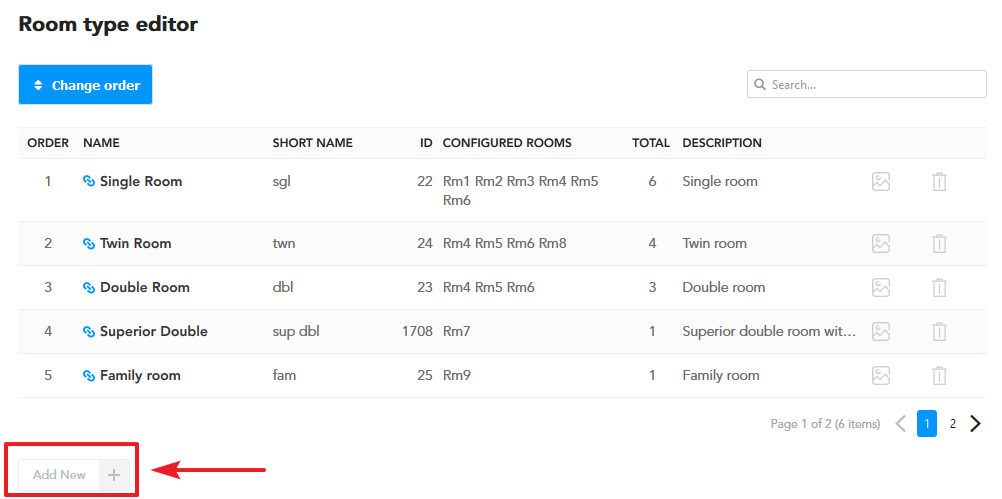Delete the Single Room type
Image resolution: width=1002 pixels, height=499 pixels.
[x=939, y=182]
